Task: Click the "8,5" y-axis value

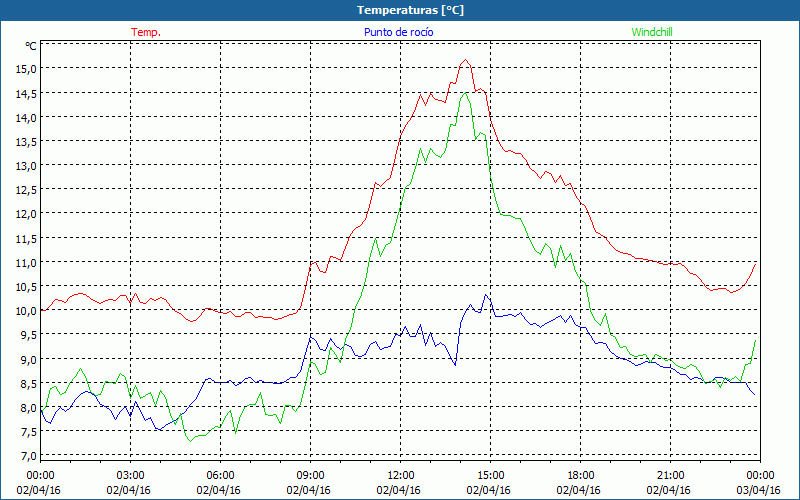Action: [x=29, y=384]
